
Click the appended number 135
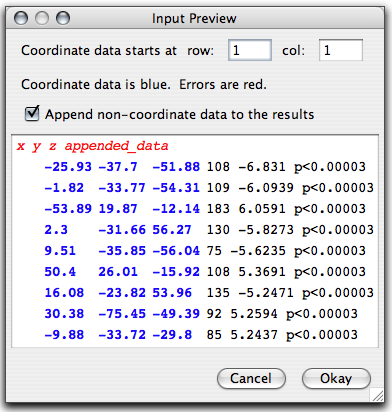[218, 293]
